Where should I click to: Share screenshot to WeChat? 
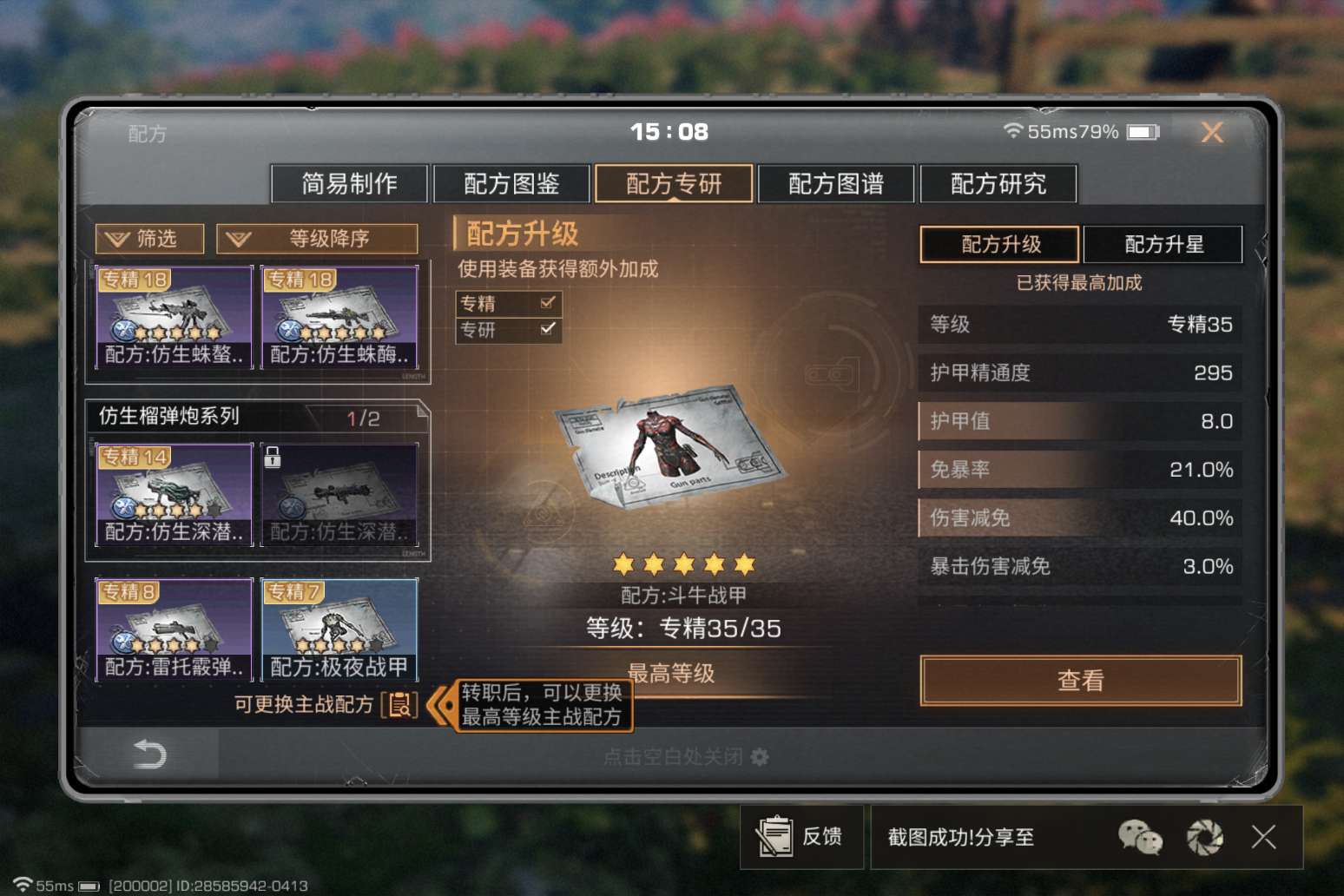point(1139,837)
